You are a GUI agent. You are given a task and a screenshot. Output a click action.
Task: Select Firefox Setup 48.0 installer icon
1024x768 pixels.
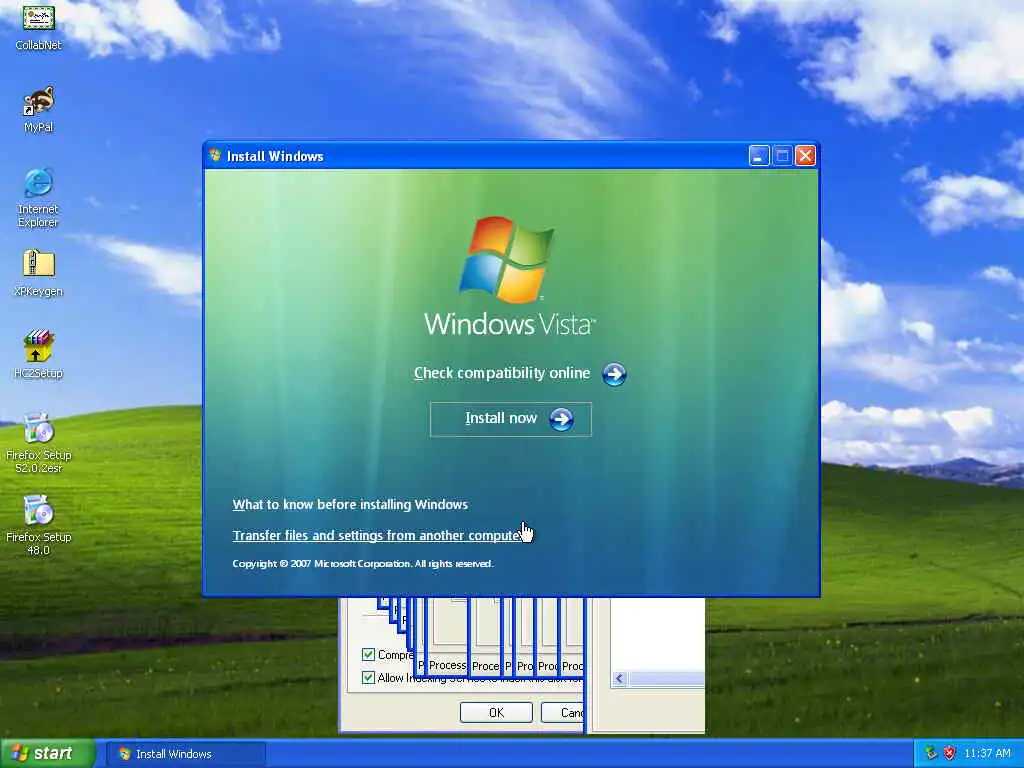(x=39, y=524)
